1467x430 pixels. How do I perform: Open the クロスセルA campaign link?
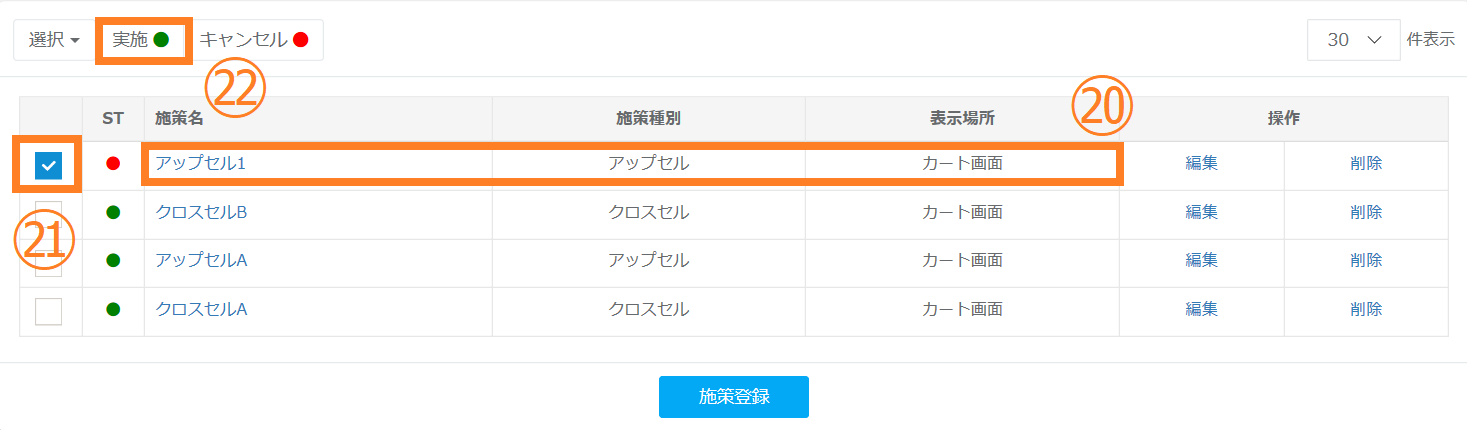coord(201,309)
